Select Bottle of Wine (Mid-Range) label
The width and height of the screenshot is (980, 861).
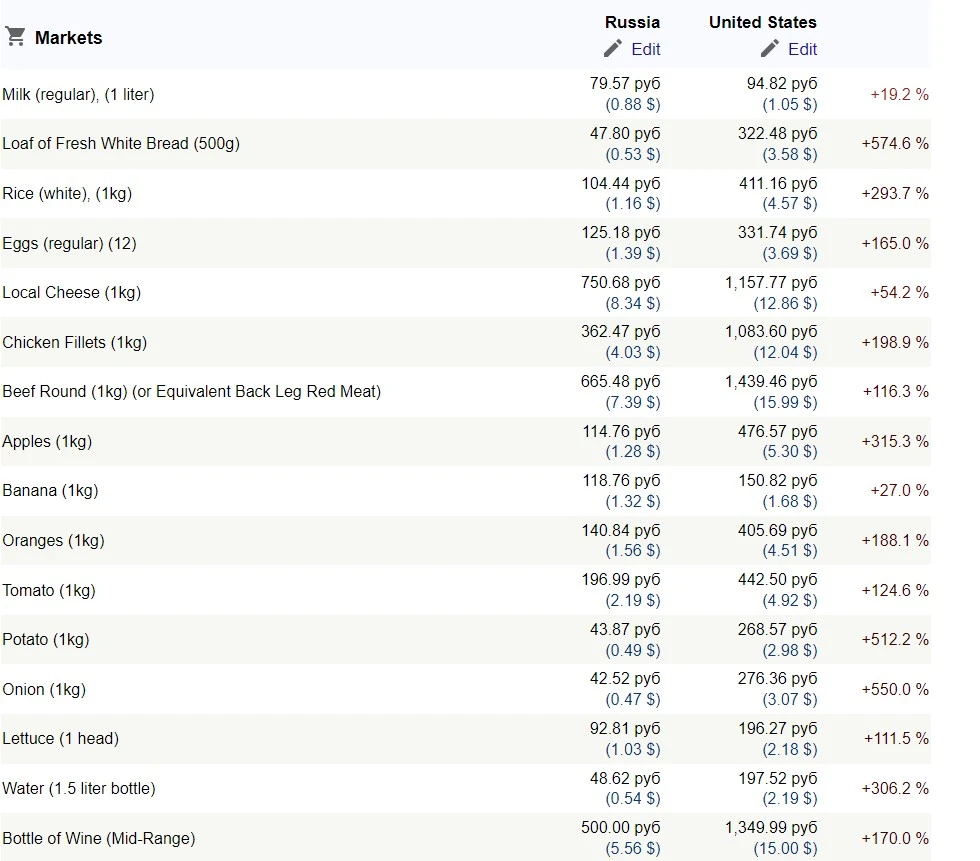coord(99,839)
